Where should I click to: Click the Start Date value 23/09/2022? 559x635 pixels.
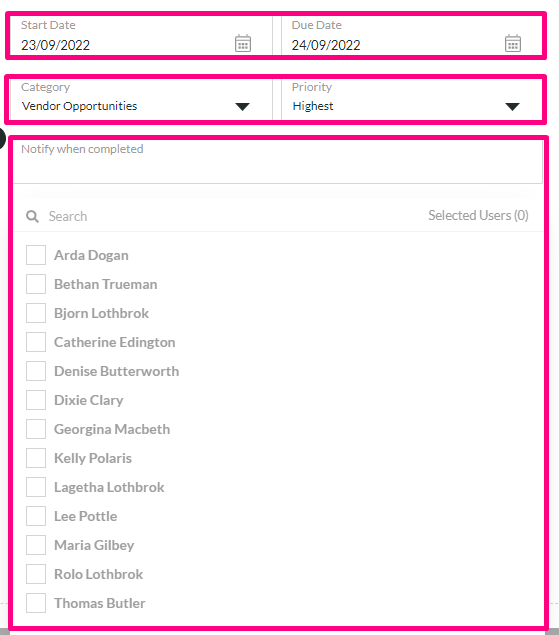pos(55,45)
